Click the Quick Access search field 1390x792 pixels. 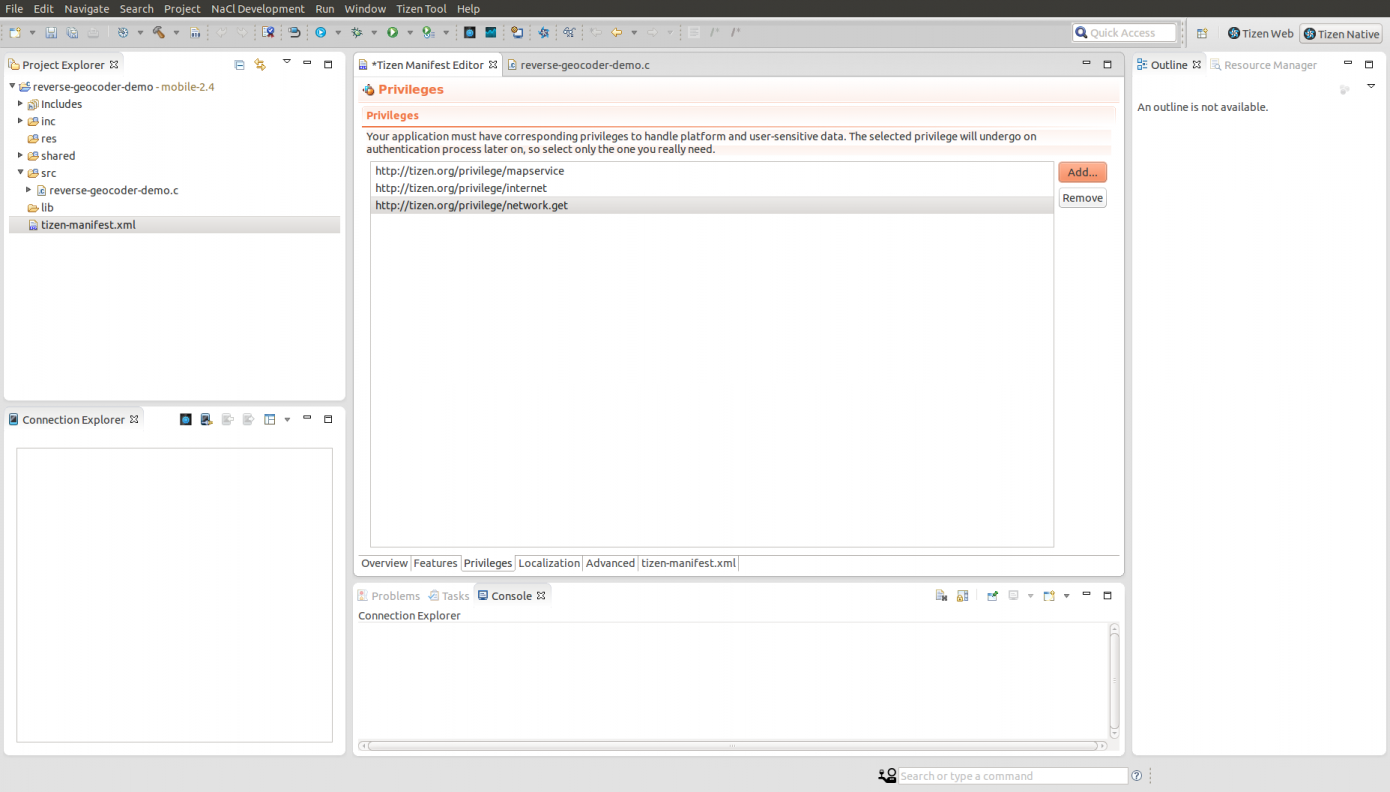[1125, 33]
